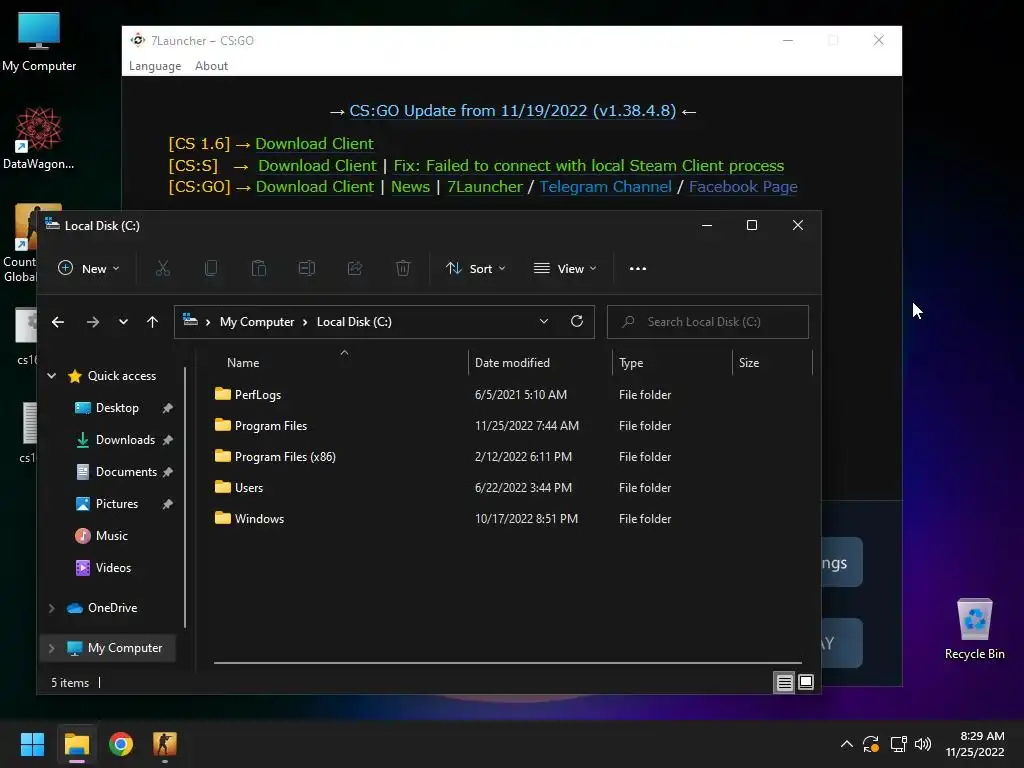This screenshot has width=1024, height=768.
Task: Expand My Computer tree node
Action: [52, 648]
